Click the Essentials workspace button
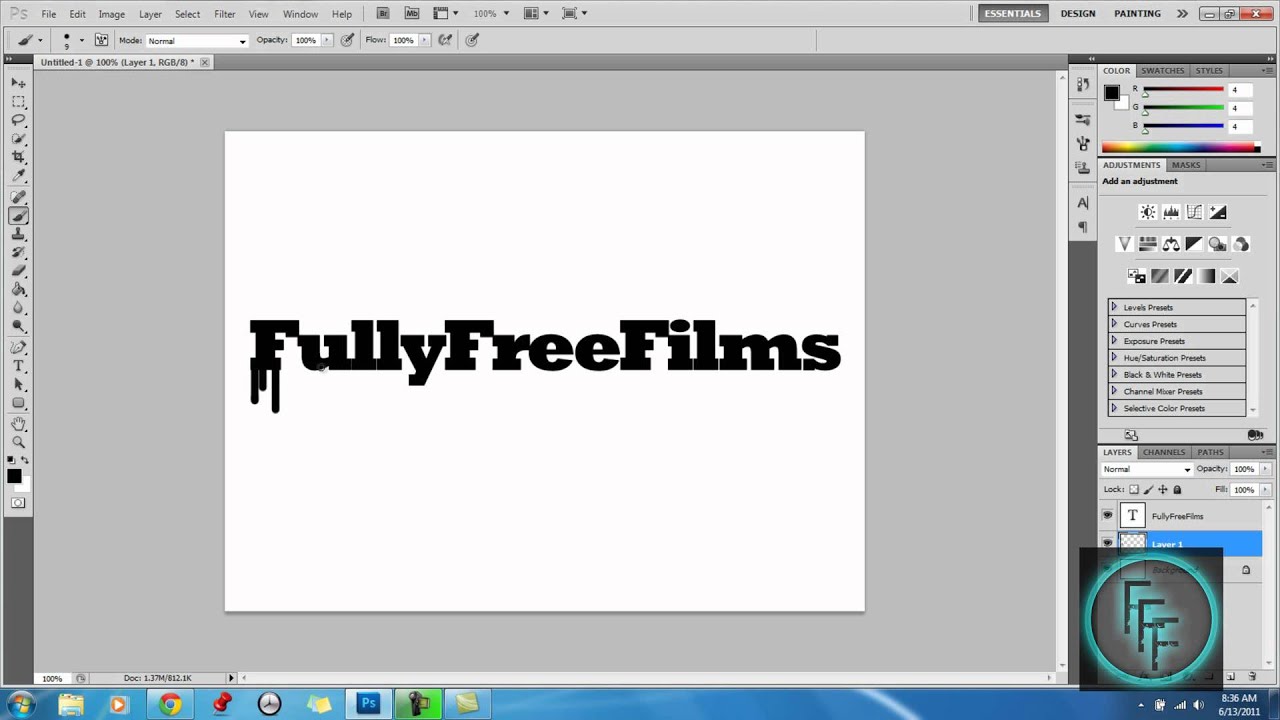Image resolution: width=1280 pixels, height=720 pixels. pyautogui.click(x=1013, y=14)
